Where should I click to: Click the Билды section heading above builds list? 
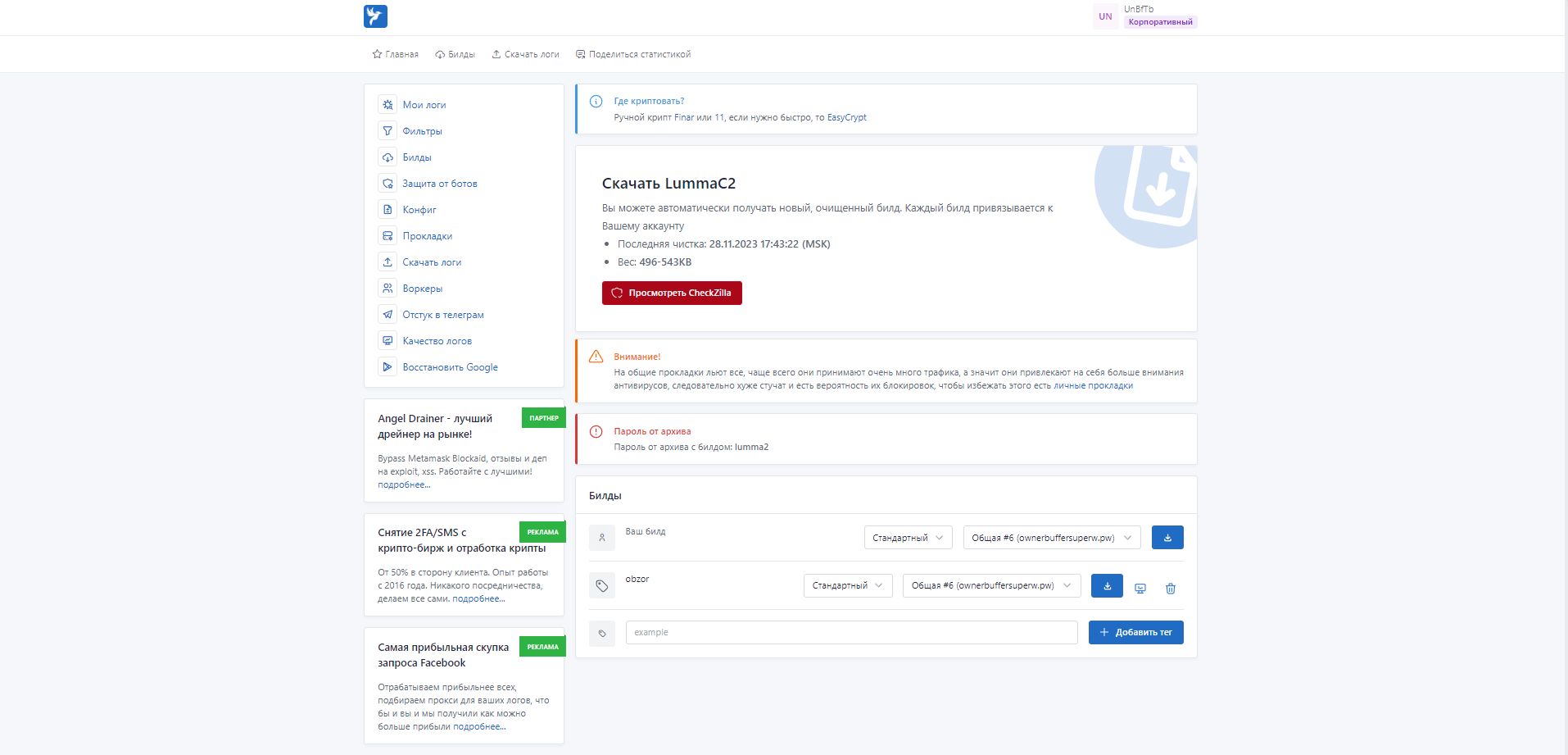tap(605, 496)
